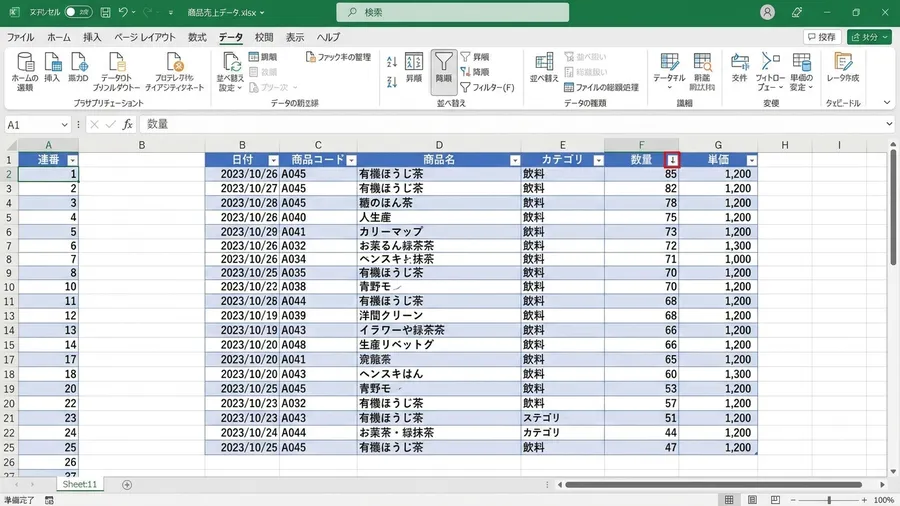Add a new sheet with the plus icon
The height and width of the screenshot is (506, 900).
127,485
